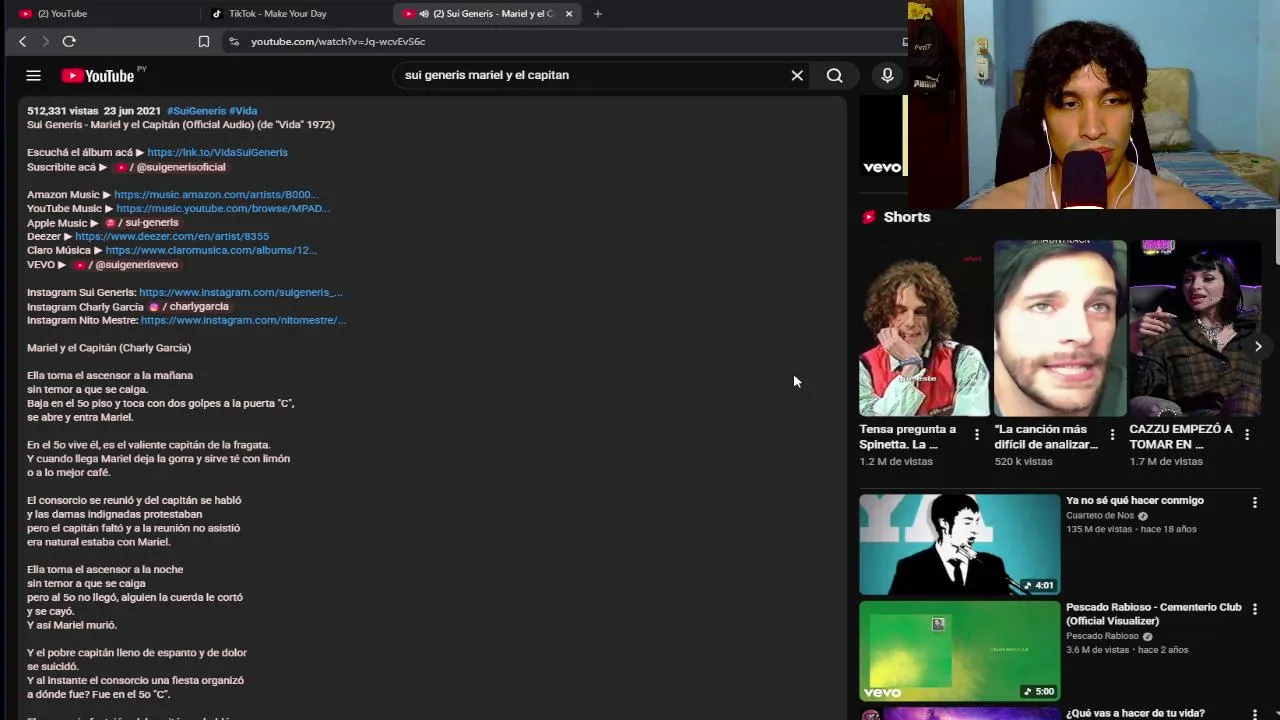Open menu for Ya no sé qué hacer conmigo
Screen dimensions: 1280x720
point(1255,502)
